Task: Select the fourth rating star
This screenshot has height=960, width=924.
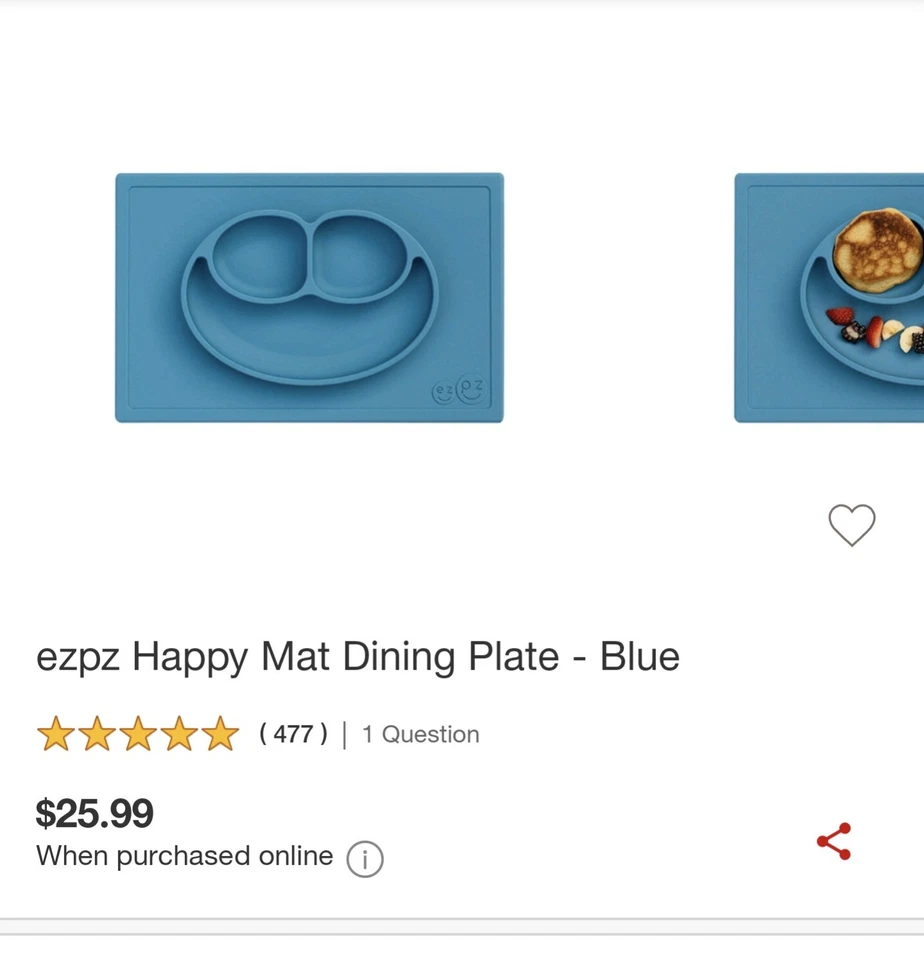Action: (x=181, y=734)
